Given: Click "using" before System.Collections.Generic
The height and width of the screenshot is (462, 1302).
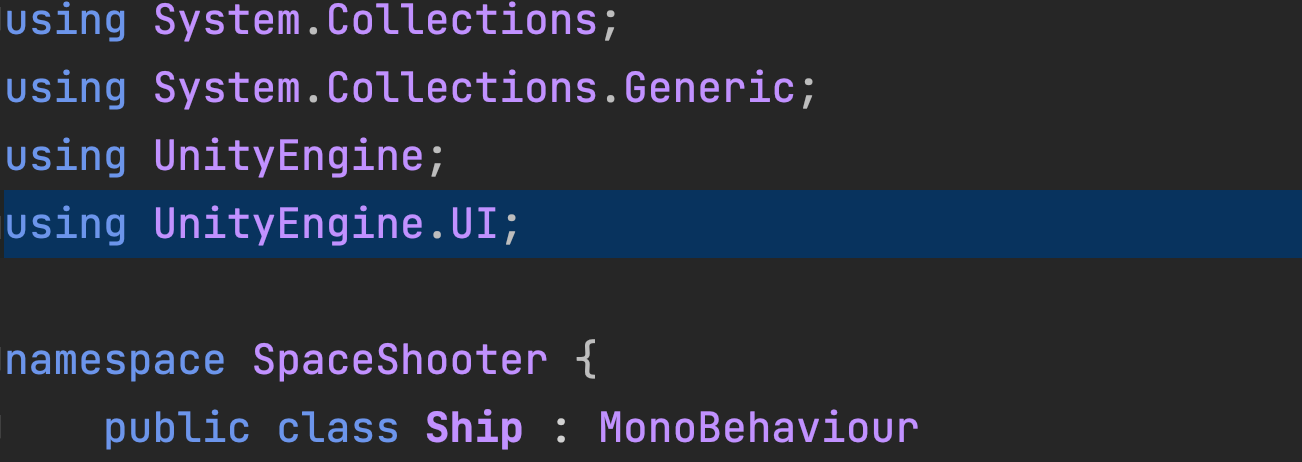Looking at the screenshot, I should [x=66, y=89].
